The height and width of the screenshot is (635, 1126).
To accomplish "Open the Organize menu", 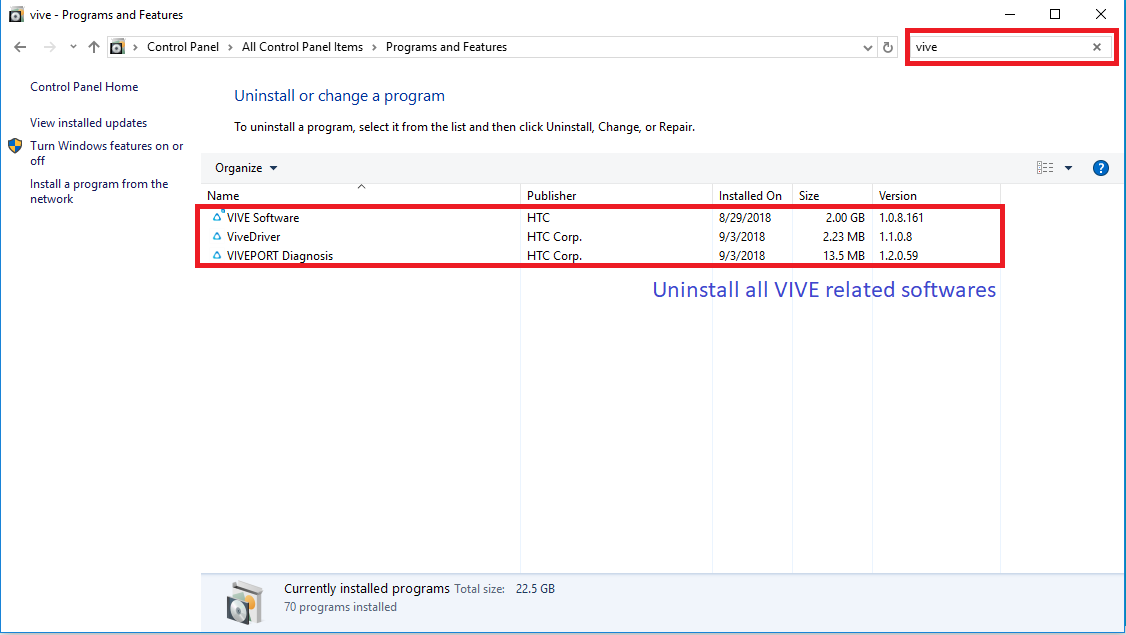I will tap(246, 168).
